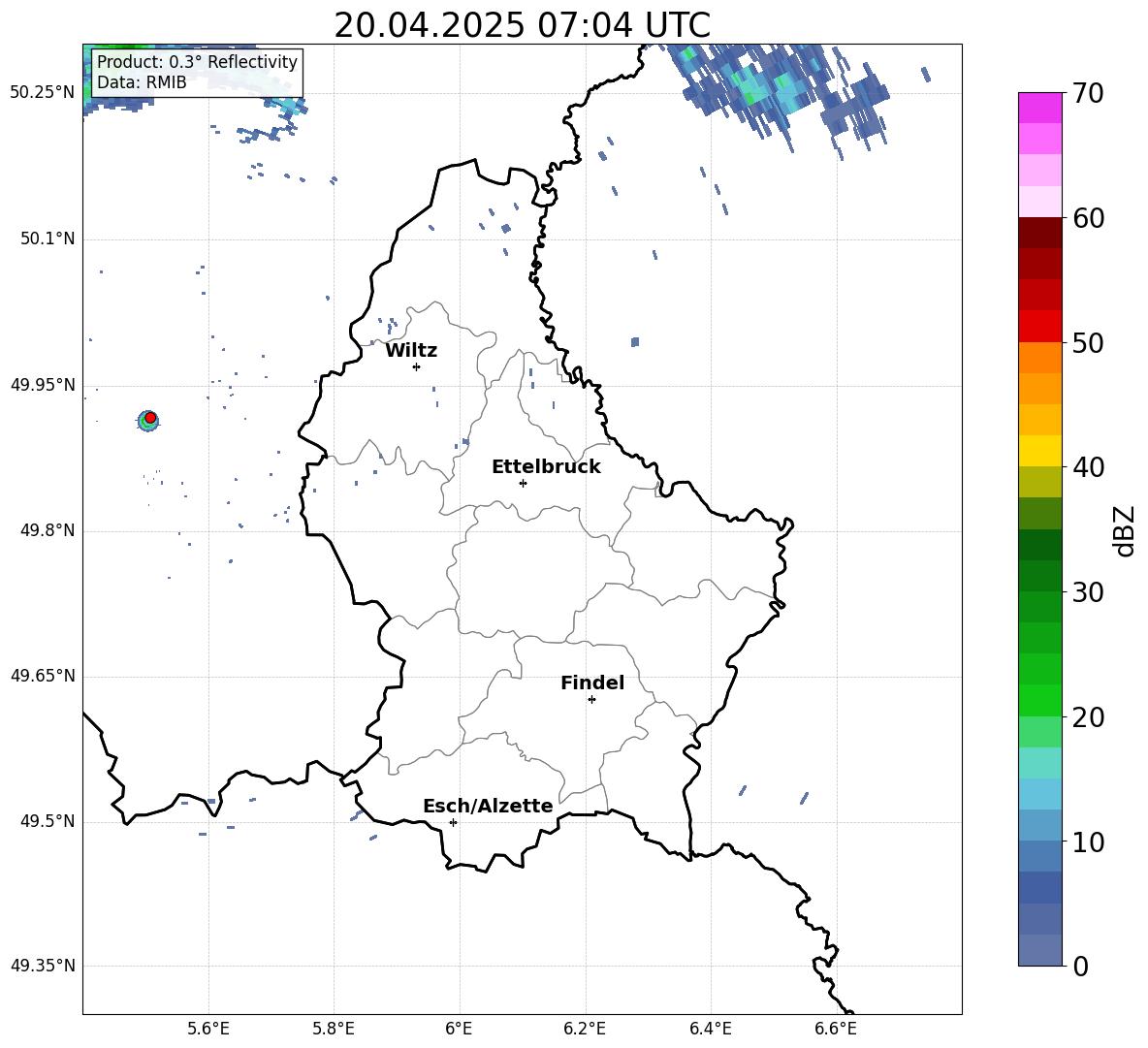Select the Wiltz city label
Screen dimensions: 1148x1048
pyautogui.click(x=411, y=351)
